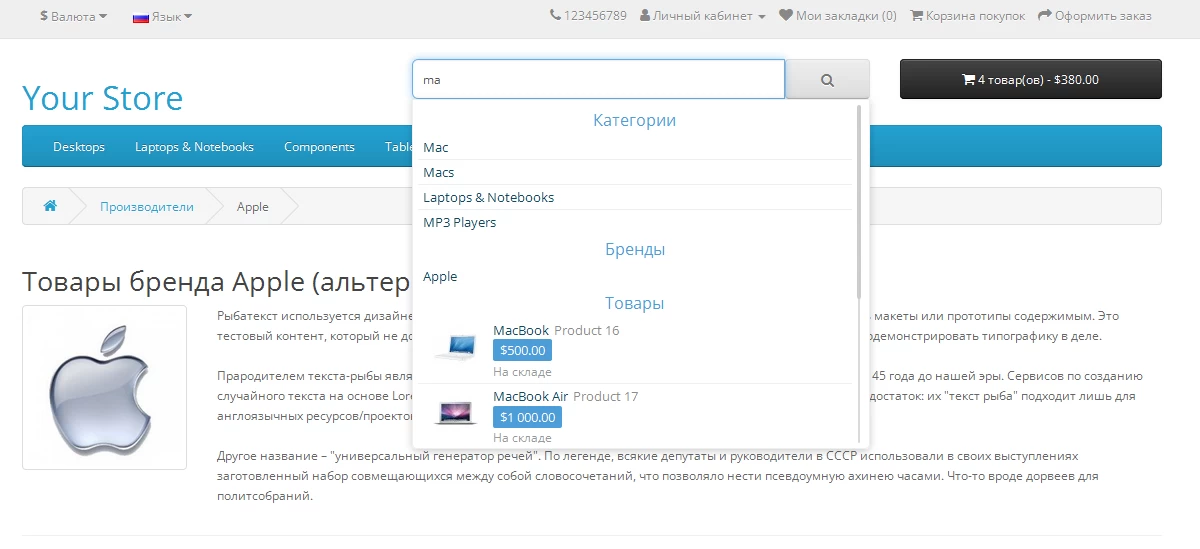Open Корзина покупок link
Image resolution: width=1200 pixels, height=549 pixels.
click(x=967, y=16)
